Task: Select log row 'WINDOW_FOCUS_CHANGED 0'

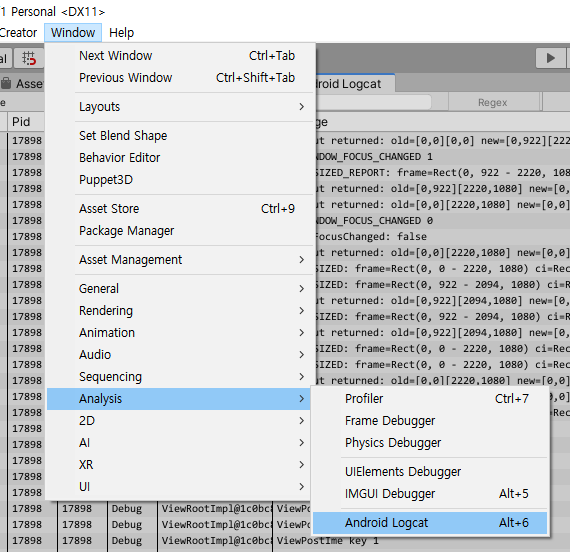Action: (x=442, y=221)
